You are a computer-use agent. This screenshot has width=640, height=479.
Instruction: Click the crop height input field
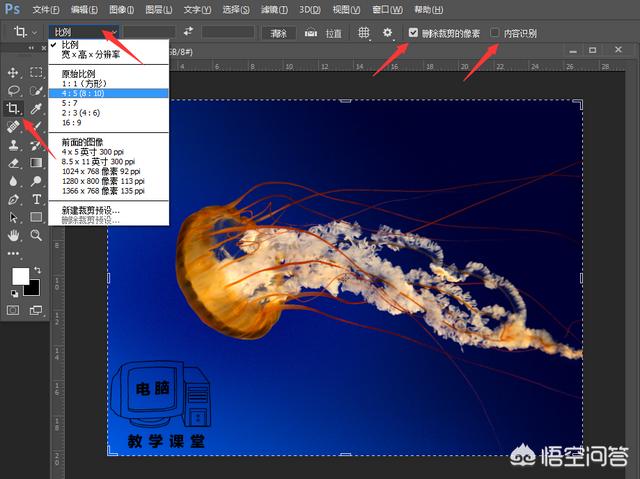click(x=228, y=32)
